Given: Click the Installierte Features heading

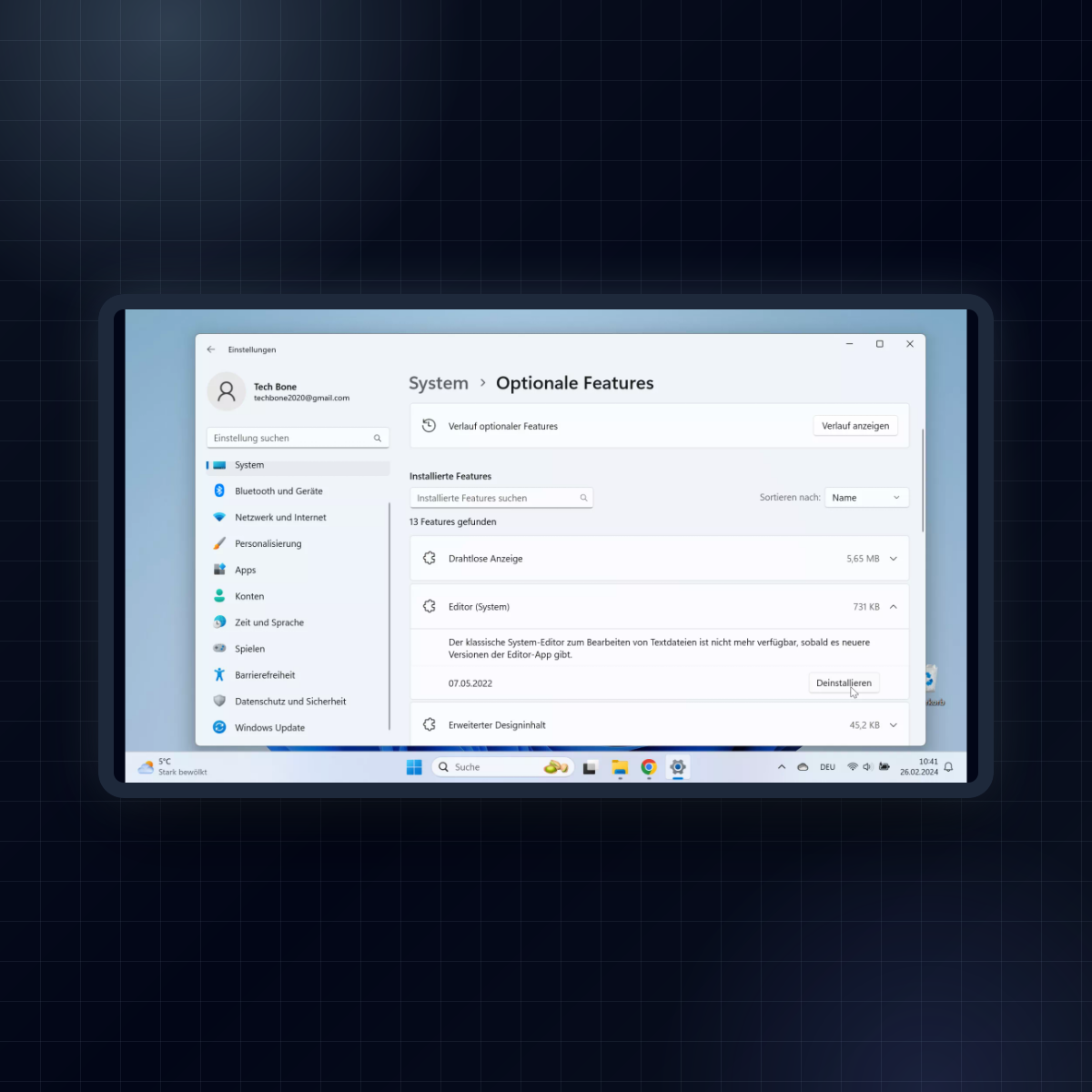Looking at the screenshot, I should click(x=450, y=476).
